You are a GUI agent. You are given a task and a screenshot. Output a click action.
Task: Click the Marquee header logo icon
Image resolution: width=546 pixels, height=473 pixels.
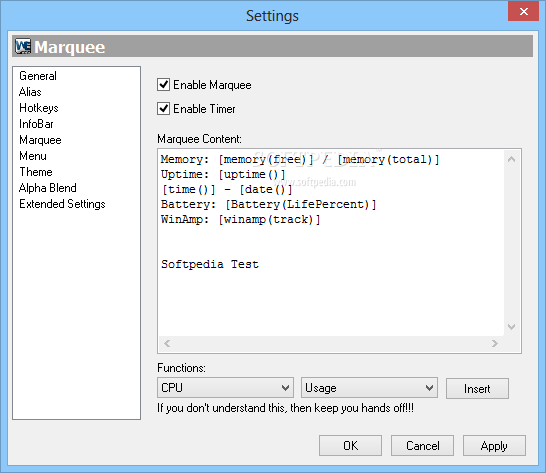click(x=23, y=46)
